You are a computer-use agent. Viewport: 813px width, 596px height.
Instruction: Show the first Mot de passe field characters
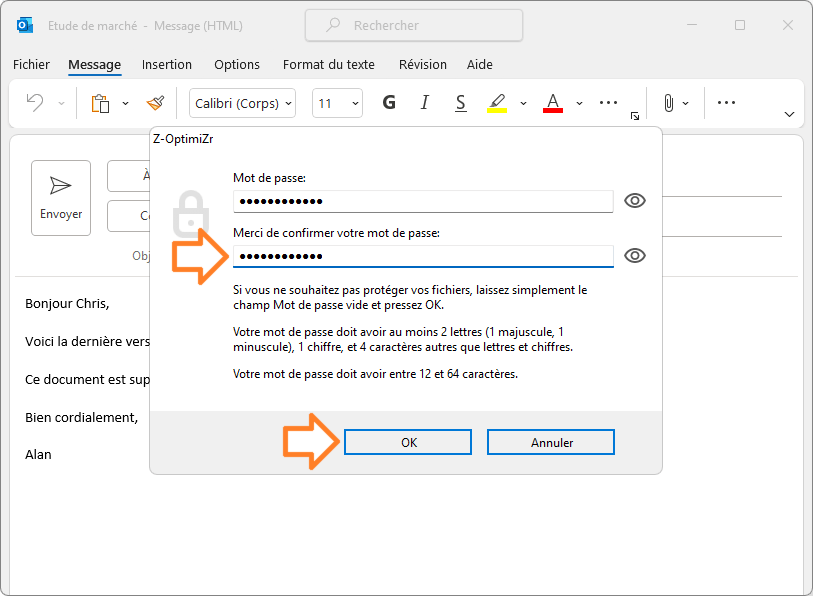click(635, 200)
